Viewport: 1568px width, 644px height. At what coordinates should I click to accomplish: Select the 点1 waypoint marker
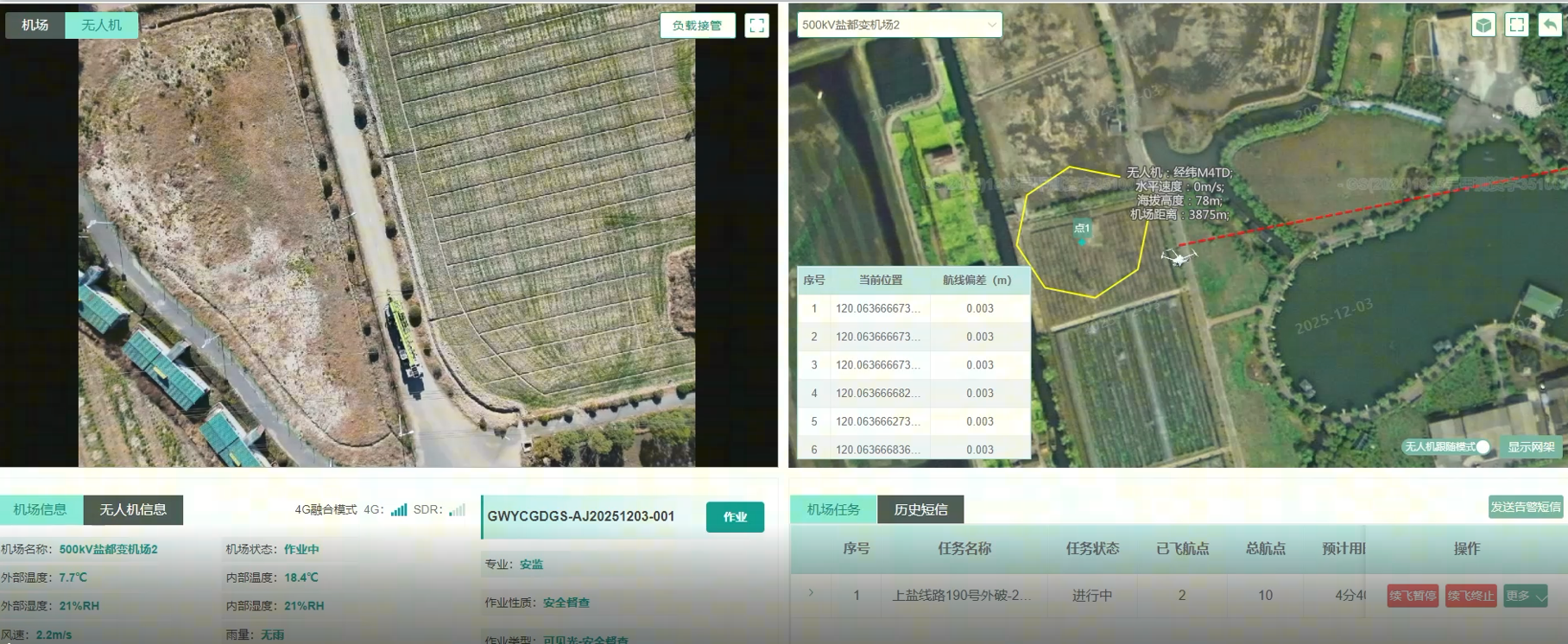tap(1082, 242)
